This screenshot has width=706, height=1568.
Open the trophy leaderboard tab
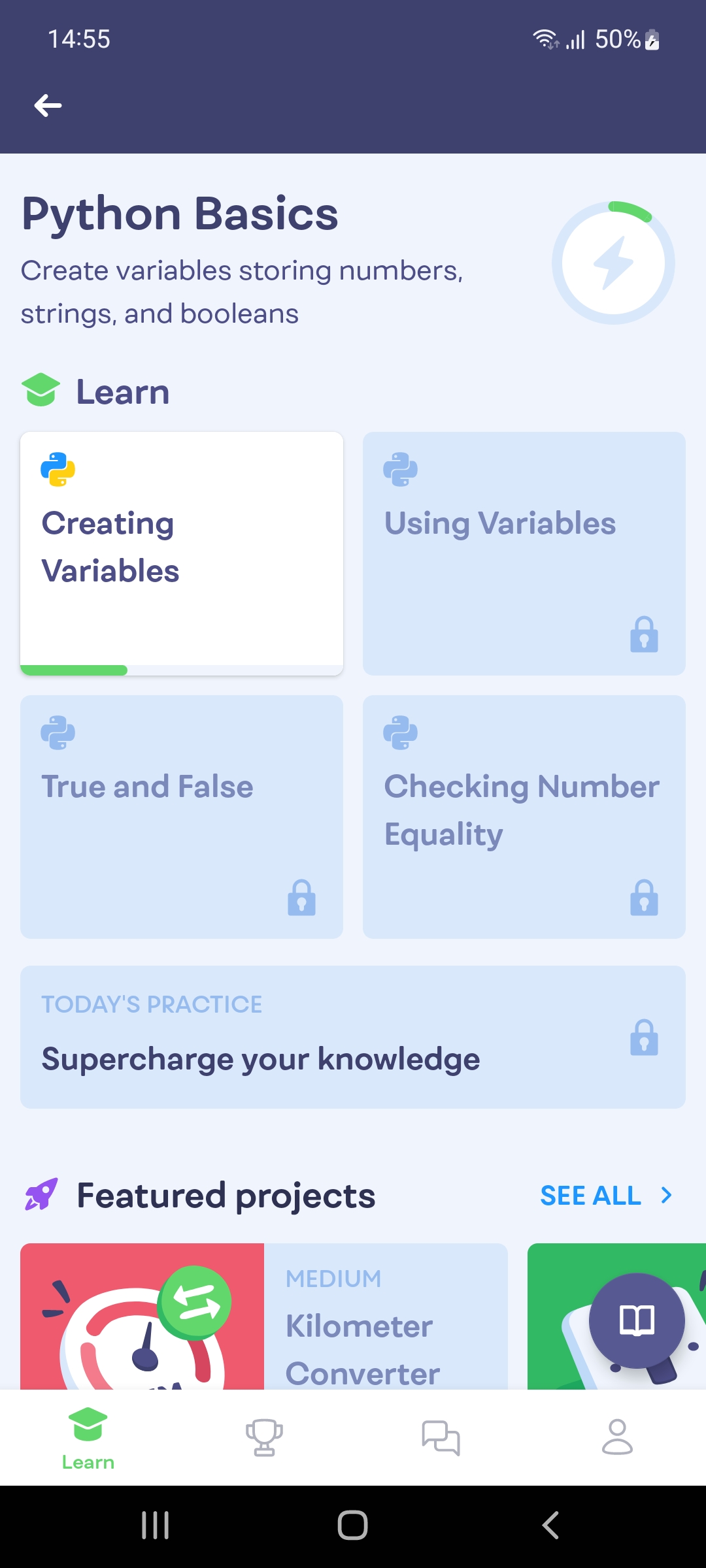pyautogui.click(x=264, y=1437)
